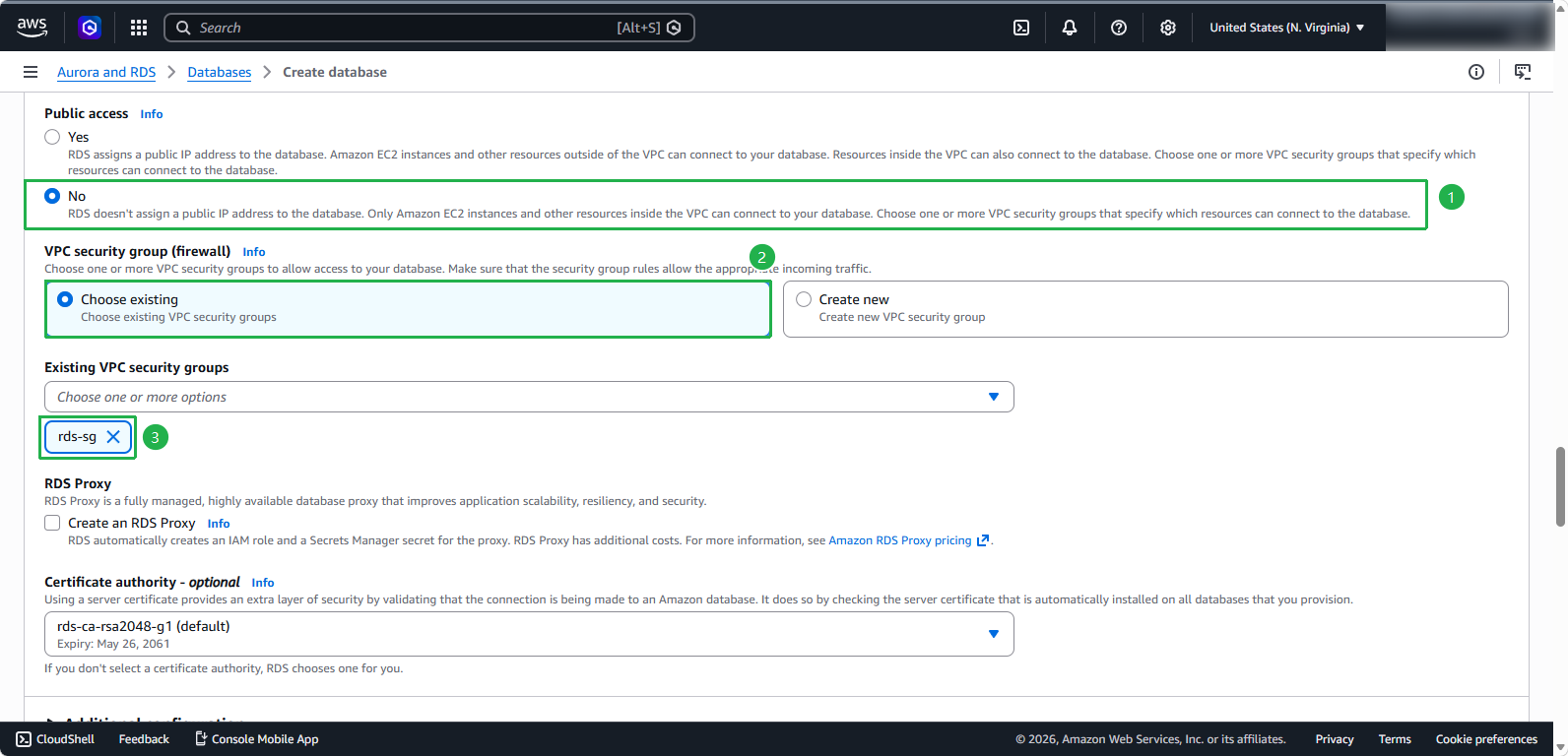Image resolution: width=1568 pixels, height=756 pixels.
Task: Go to Databases breadcrumb
Action: pos(220,72)
